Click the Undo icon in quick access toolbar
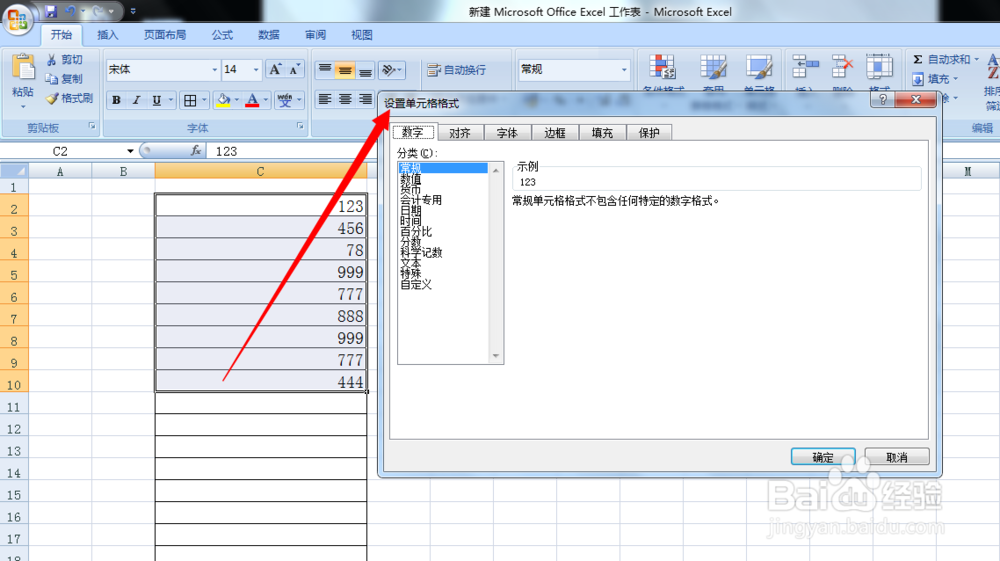Viewport: 1000px width, 561px height. pos(70,11)
